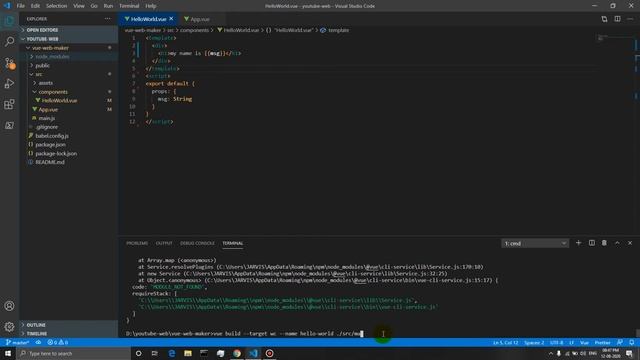Click the Windows Start button
This screenshot has width=640, height=360.
[8, 353]
